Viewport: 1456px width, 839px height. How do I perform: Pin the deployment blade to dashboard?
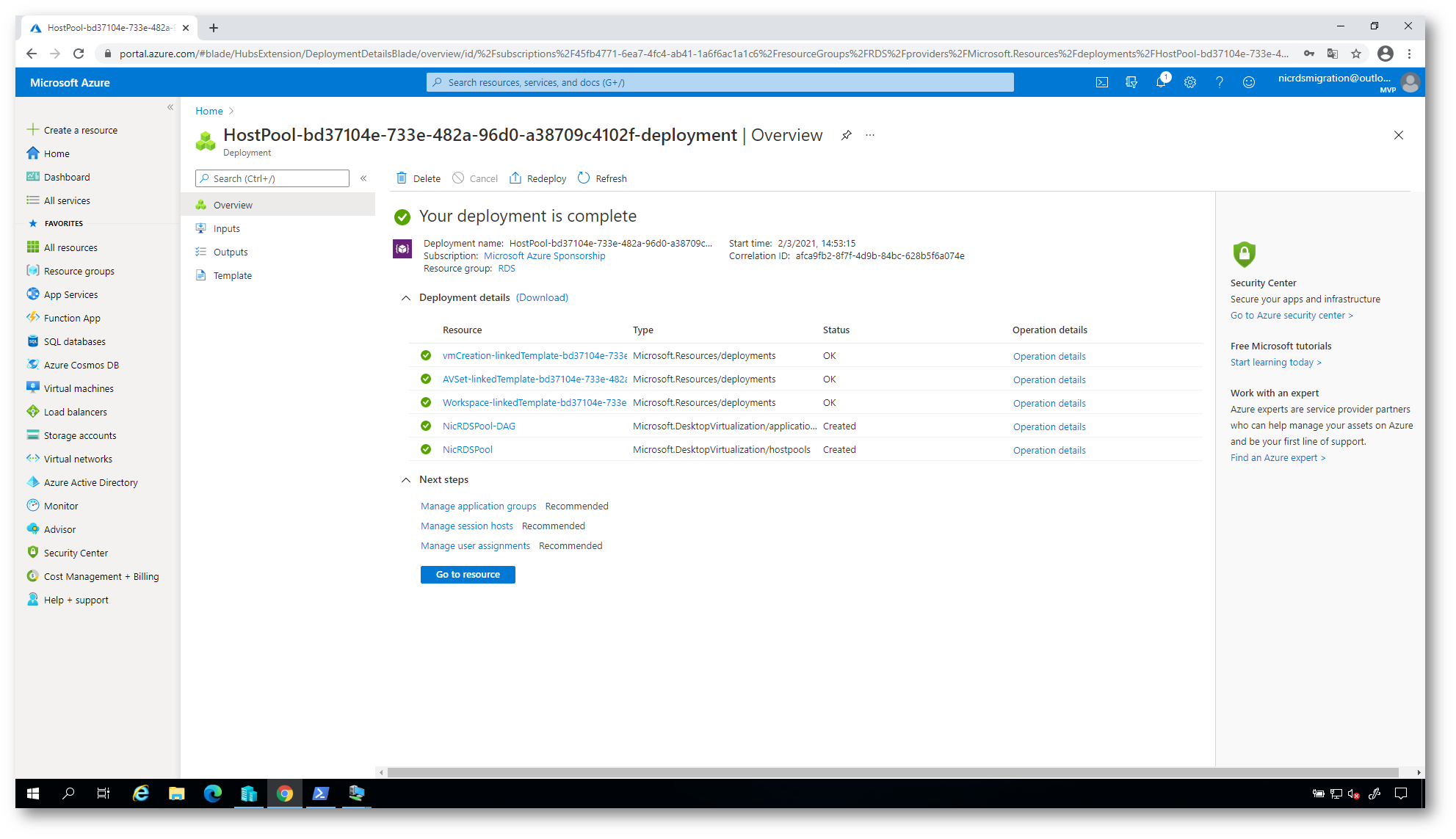coord(847,135)
